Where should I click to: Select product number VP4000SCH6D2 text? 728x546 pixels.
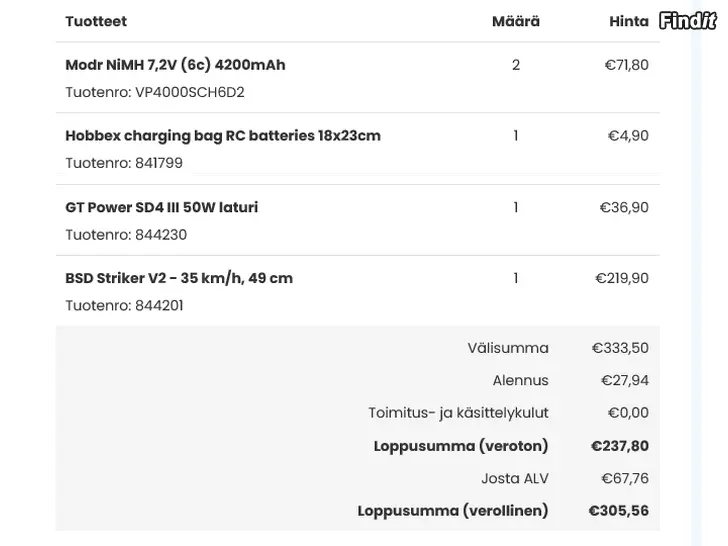(x=189, y=92)
